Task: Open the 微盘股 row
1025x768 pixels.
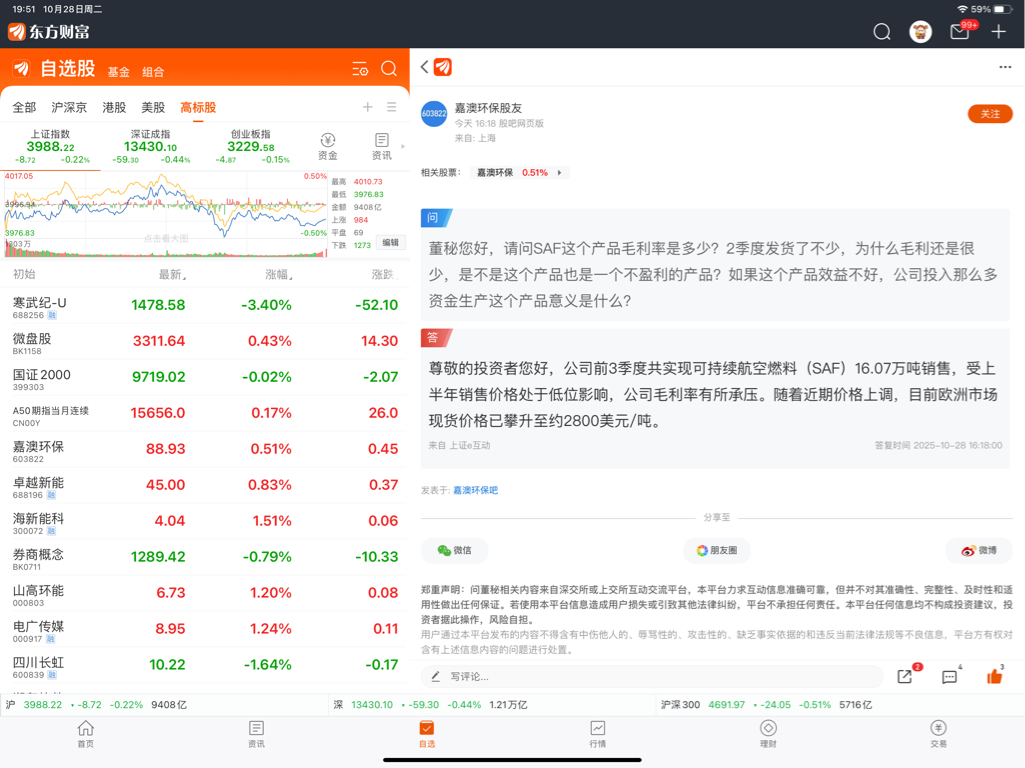Action: 205,341
